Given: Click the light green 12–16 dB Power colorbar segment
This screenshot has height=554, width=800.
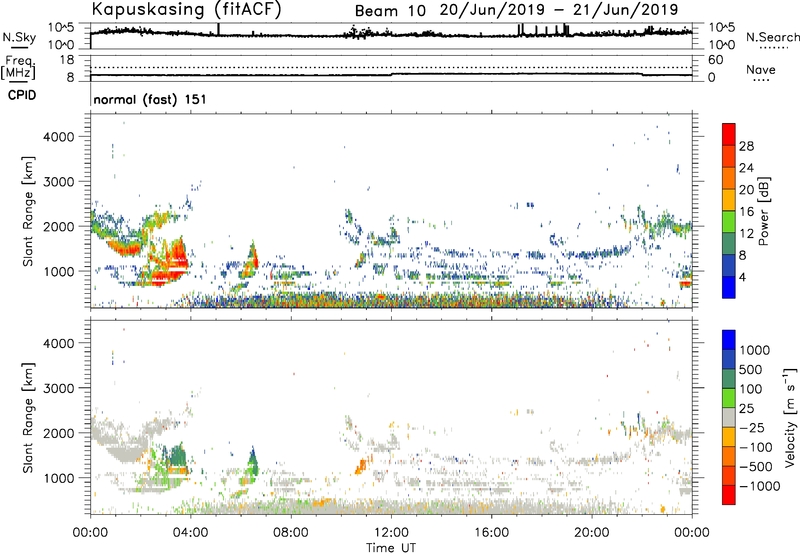Looking at the screenshot, I should tap(729, 222).
